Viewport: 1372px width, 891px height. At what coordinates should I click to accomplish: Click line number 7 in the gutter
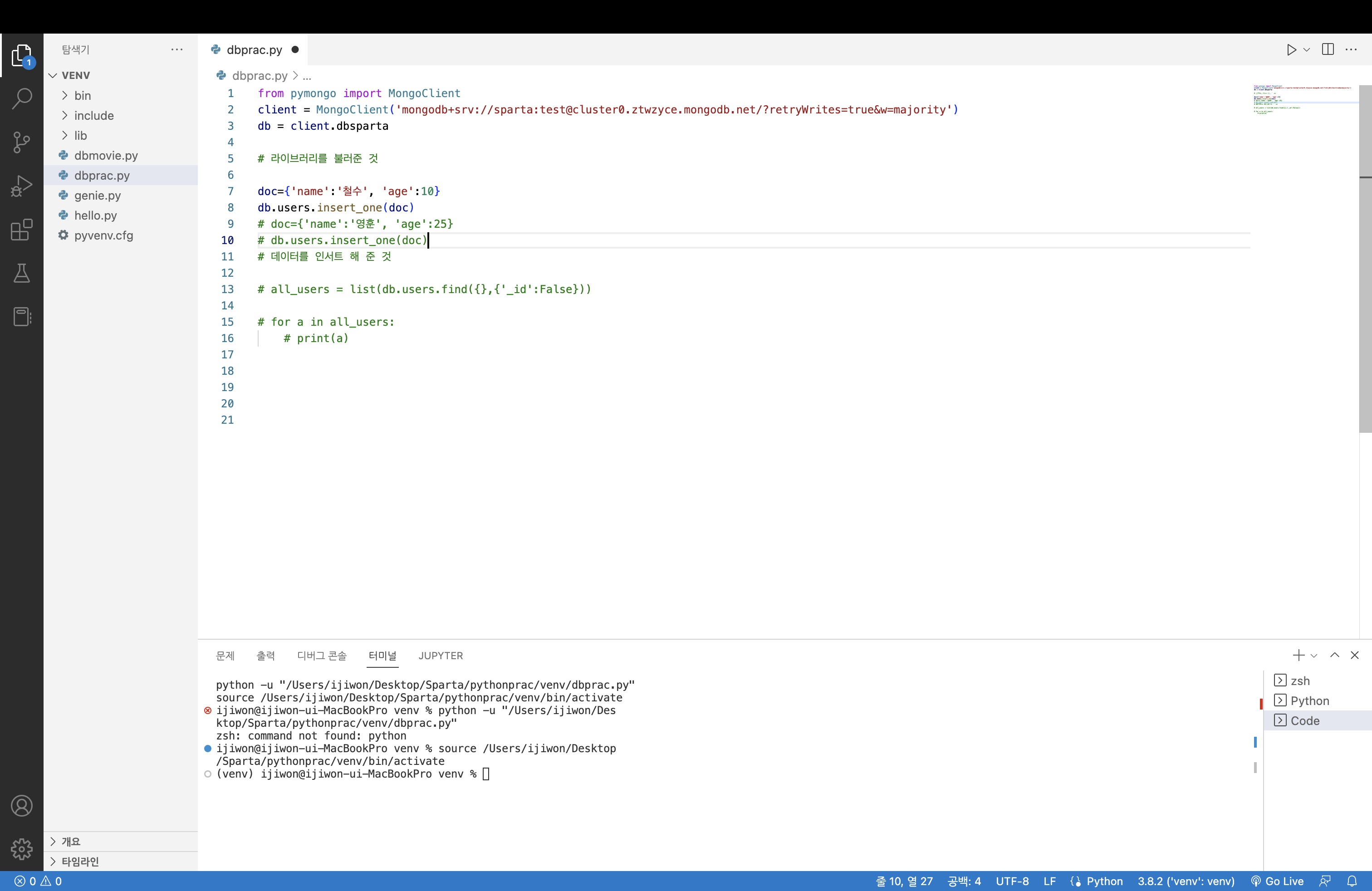point(230,191)
